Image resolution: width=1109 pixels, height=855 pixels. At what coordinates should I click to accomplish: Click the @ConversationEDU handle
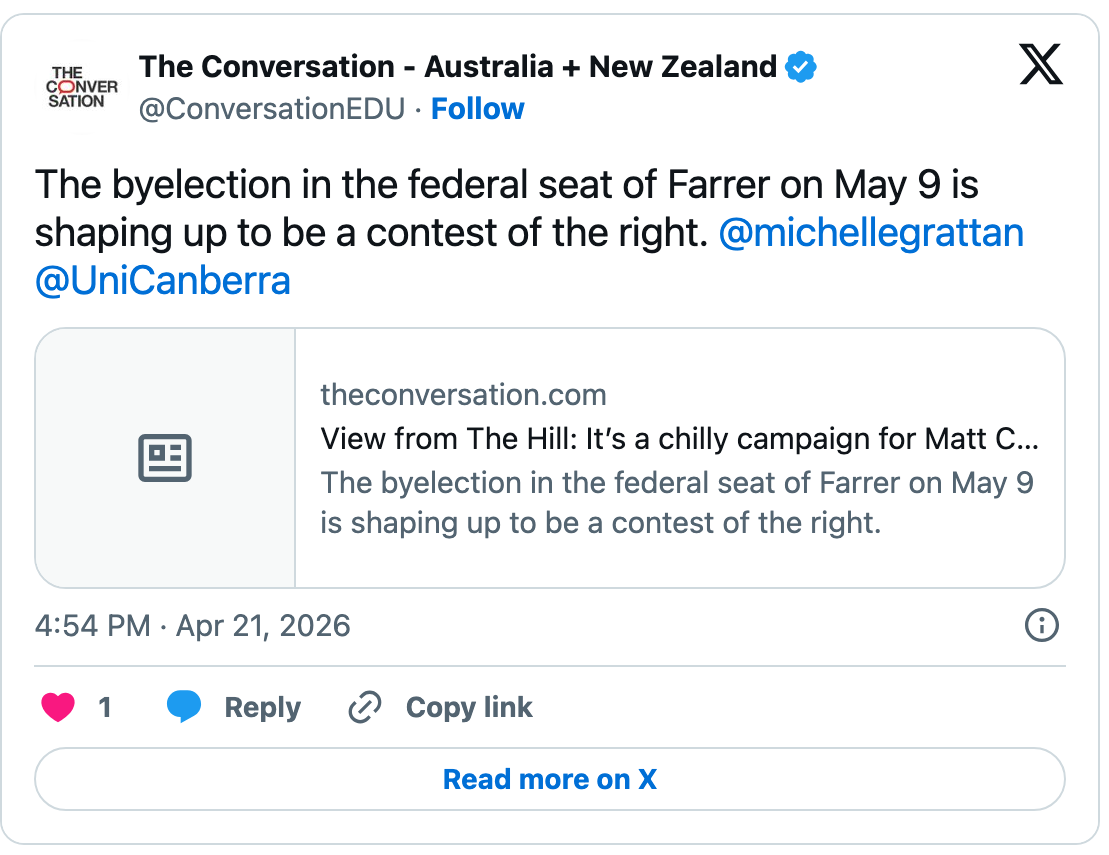pos(271,108)
